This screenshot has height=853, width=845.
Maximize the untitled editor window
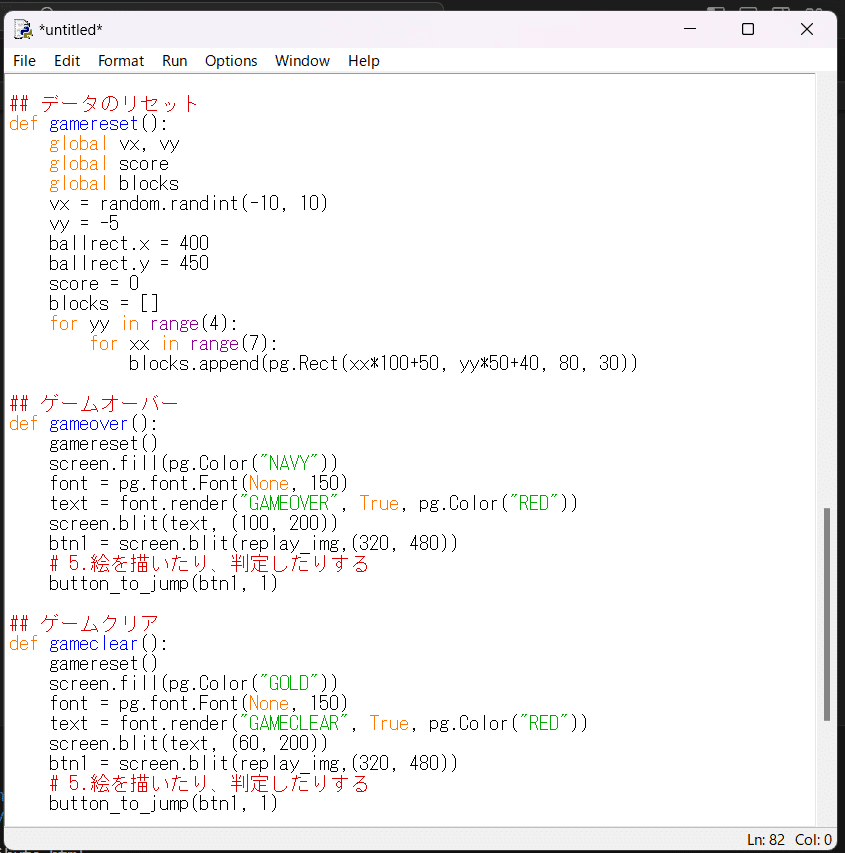[748, 29]
